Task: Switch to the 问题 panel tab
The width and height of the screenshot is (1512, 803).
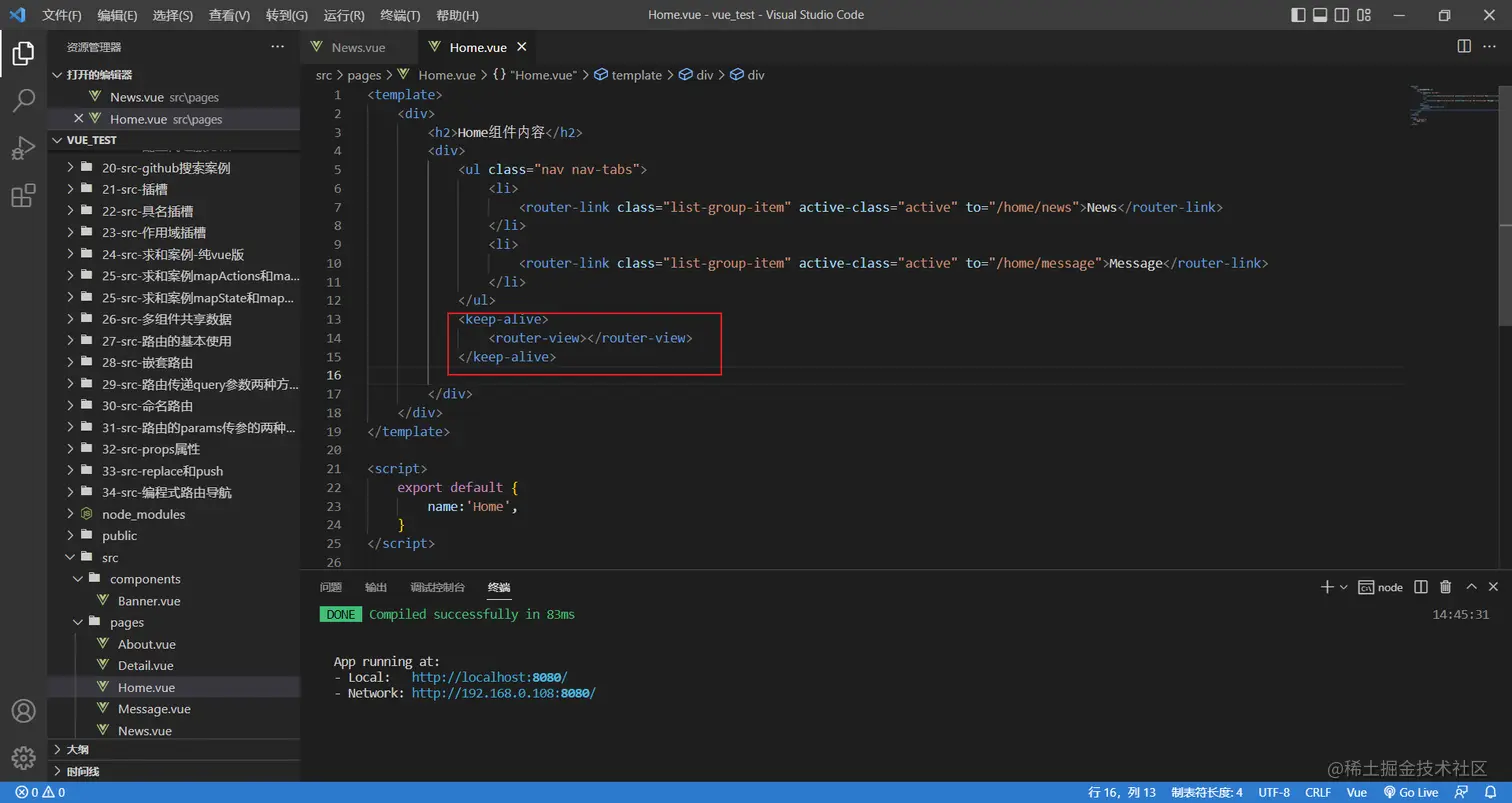Action: click(x=330, y=587)
